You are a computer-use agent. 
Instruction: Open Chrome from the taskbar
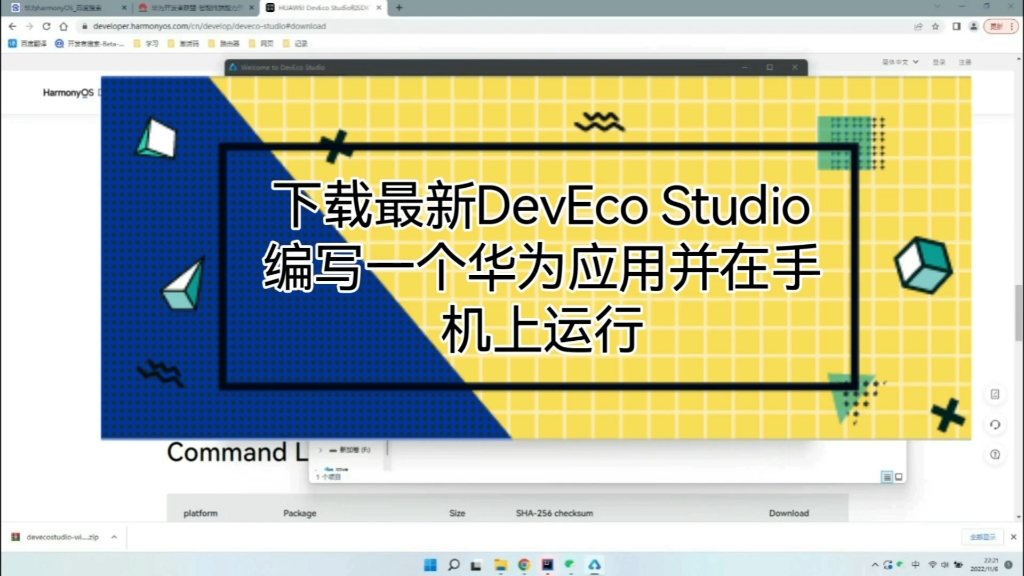[x=524, y=565]
